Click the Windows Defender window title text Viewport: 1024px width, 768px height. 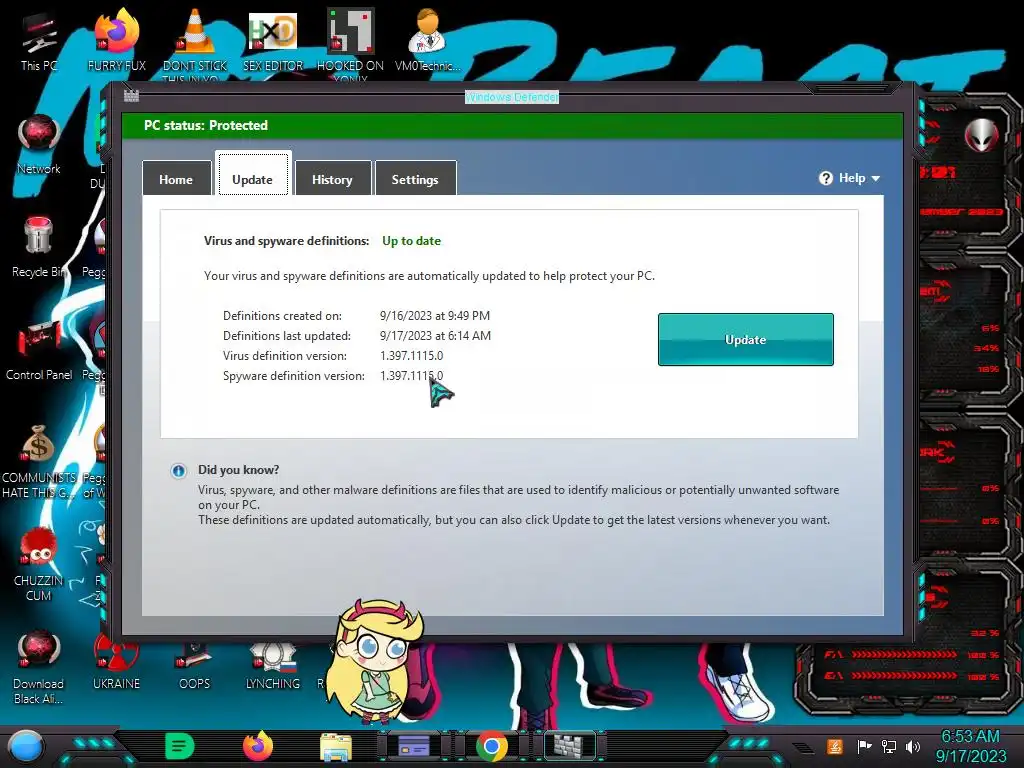511,97
